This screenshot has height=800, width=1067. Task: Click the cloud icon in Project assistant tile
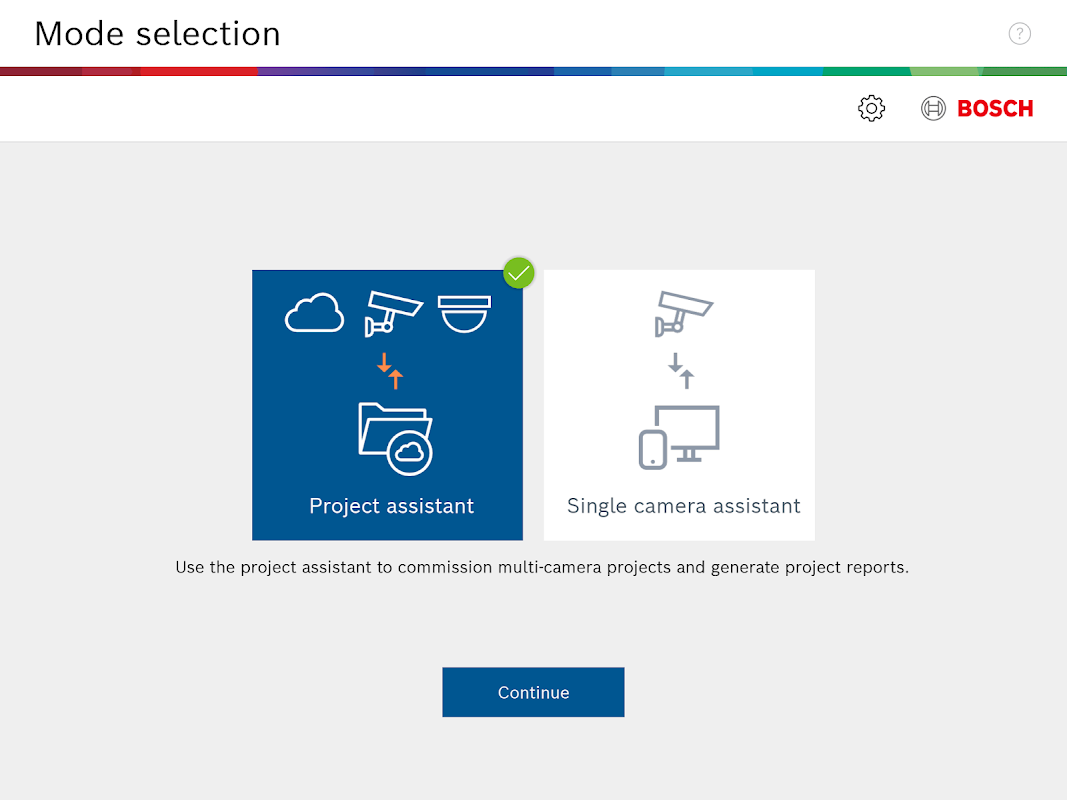314,313
